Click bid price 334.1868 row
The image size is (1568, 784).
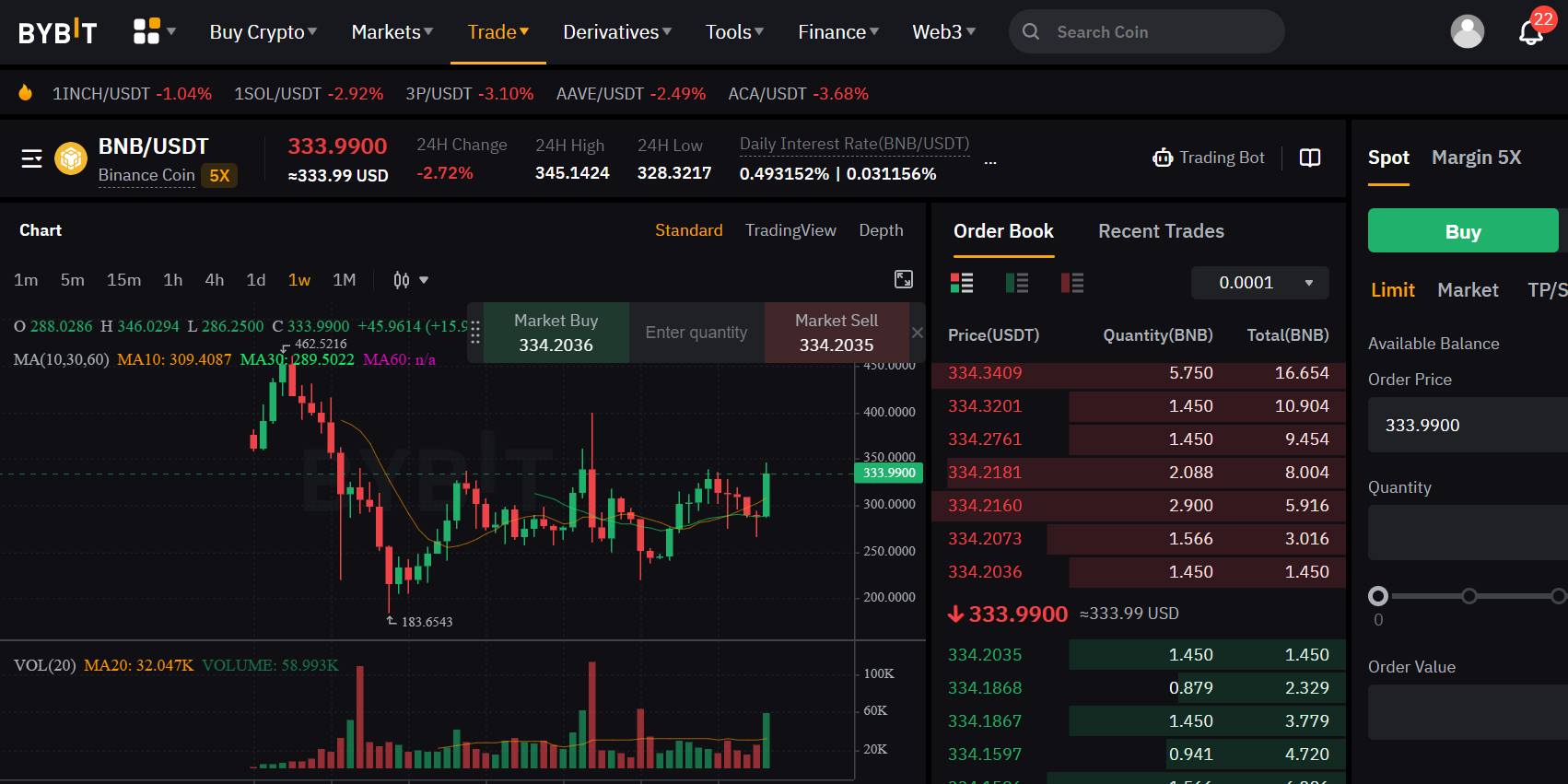(x=1139, y=688)
